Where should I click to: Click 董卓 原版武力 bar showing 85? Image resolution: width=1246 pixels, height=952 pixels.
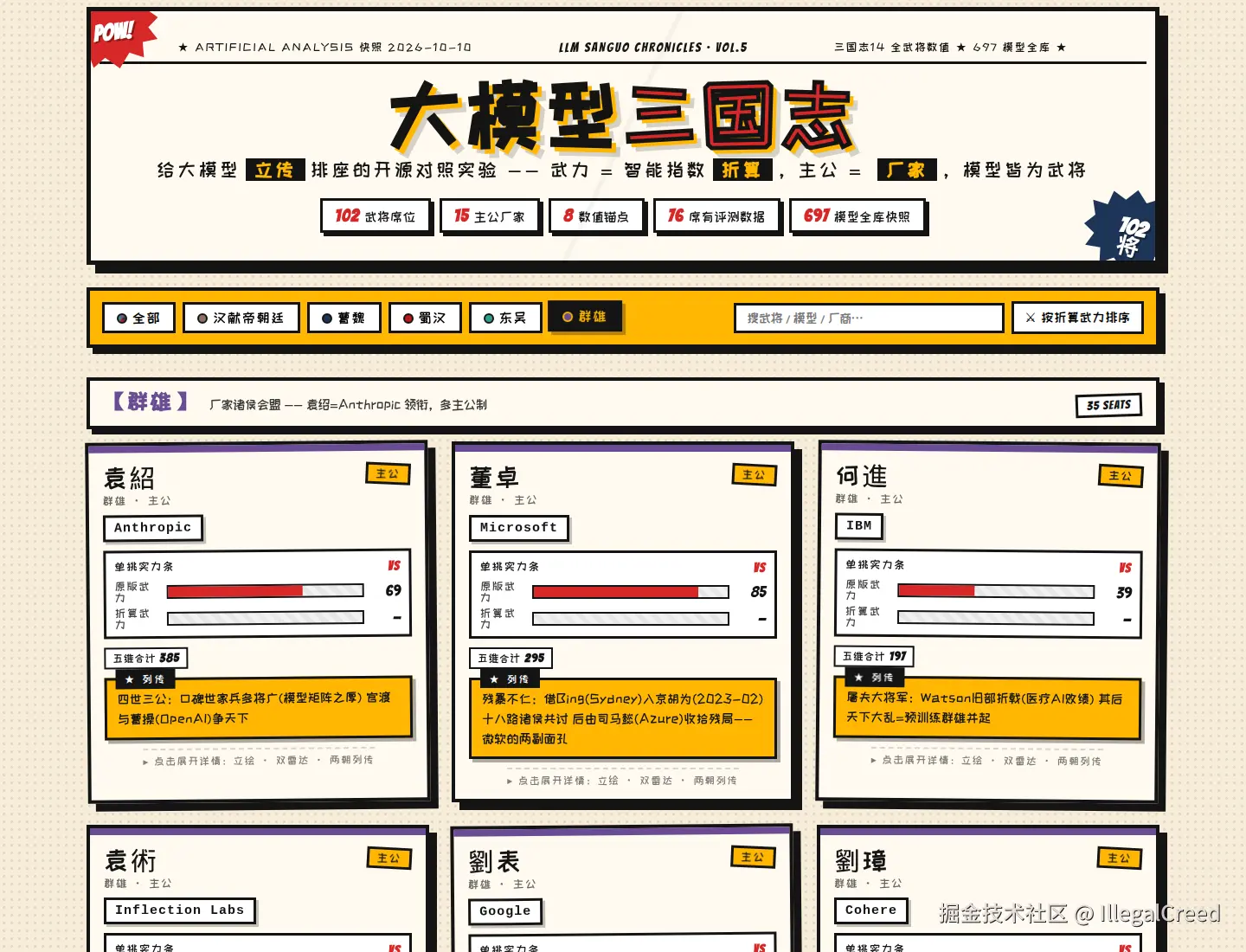631,592
